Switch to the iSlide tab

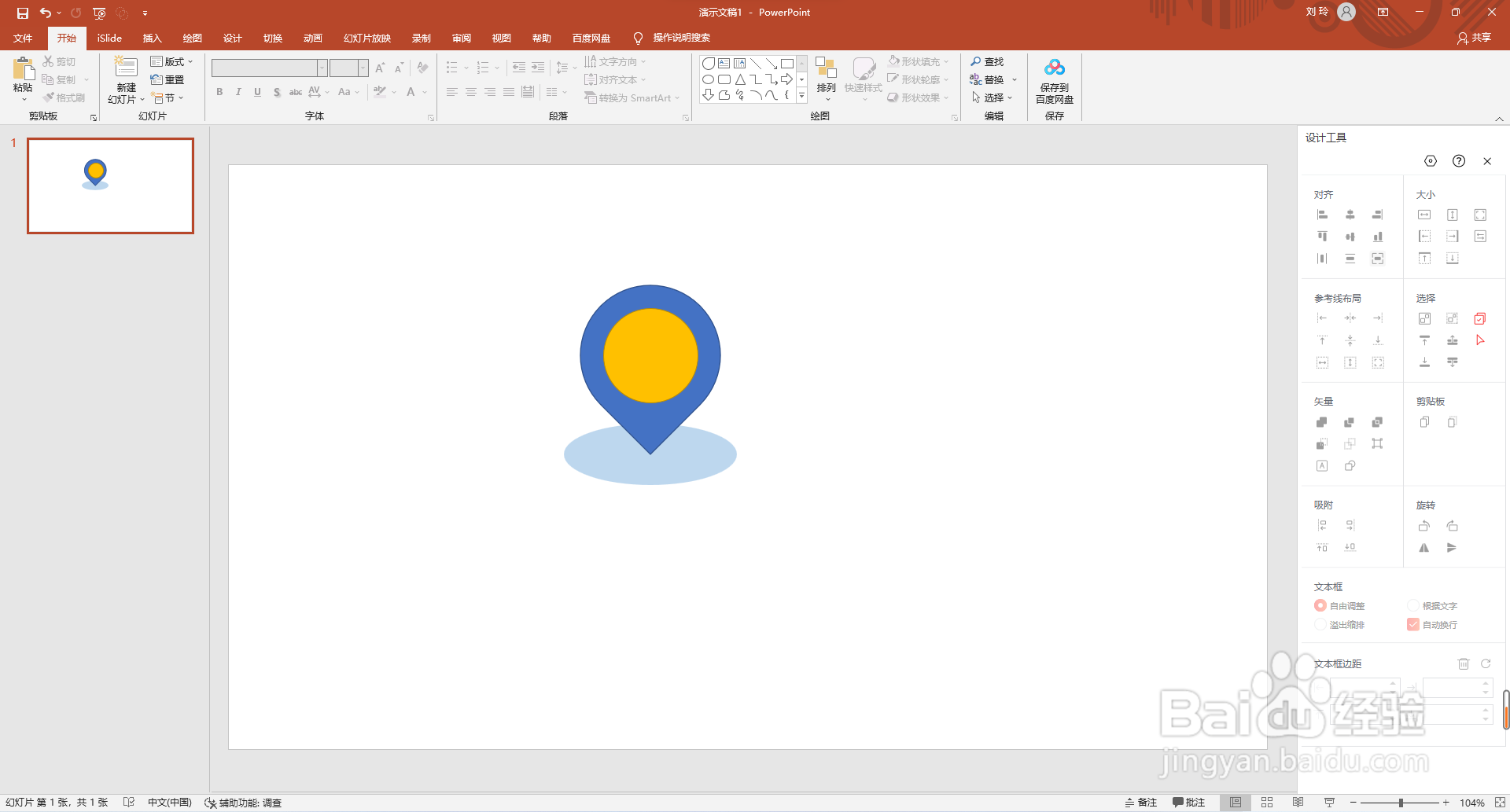pos(109,38)
